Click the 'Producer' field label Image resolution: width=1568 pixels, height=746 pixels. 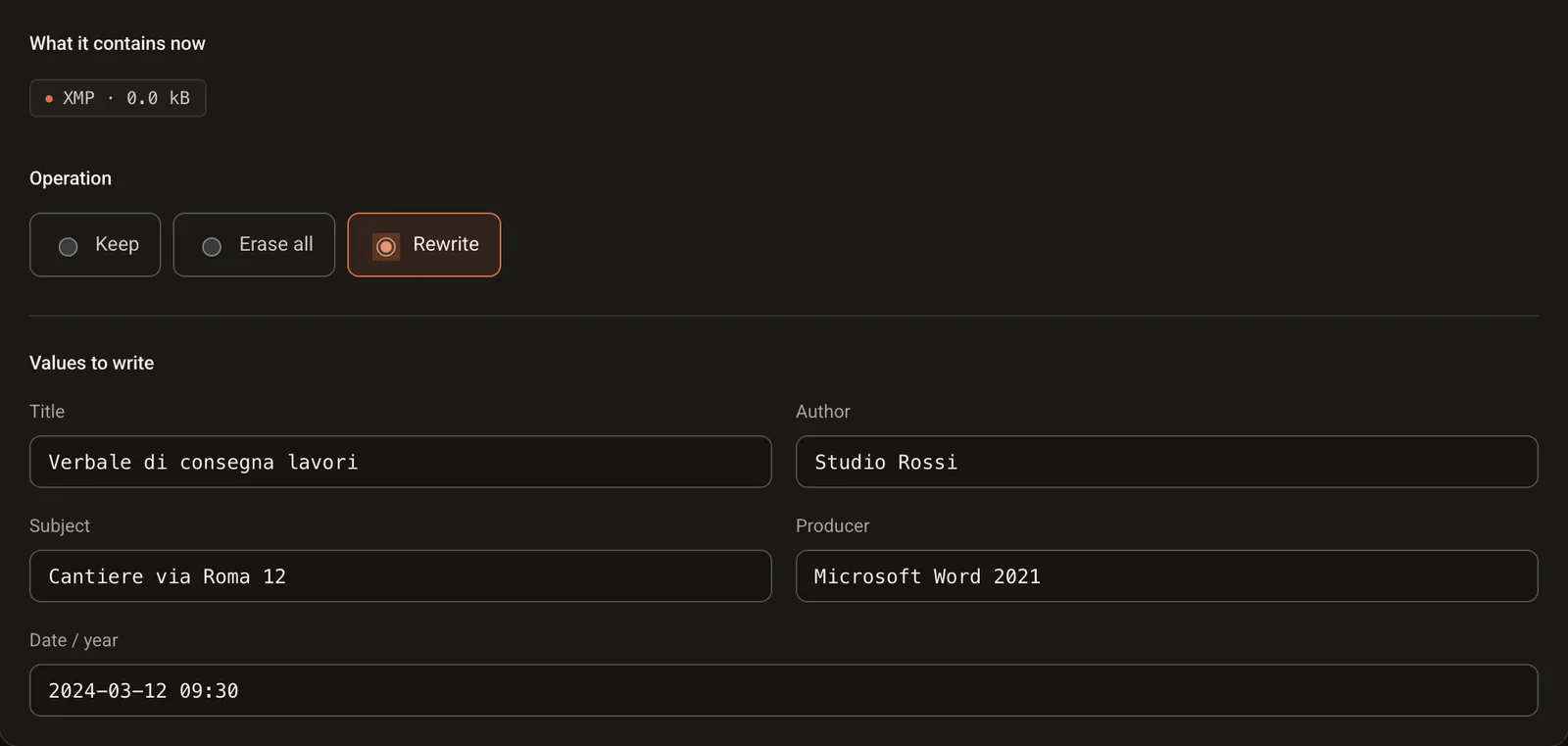point(832,525)
